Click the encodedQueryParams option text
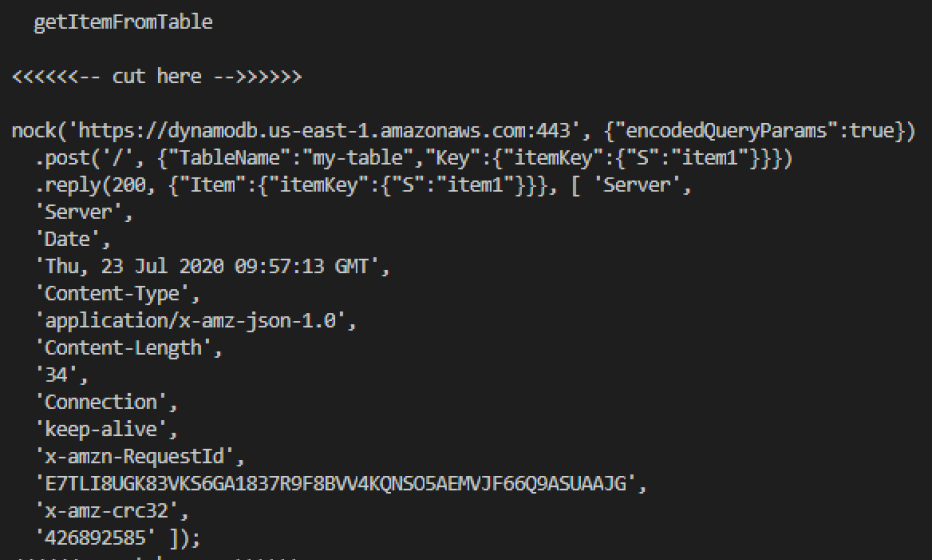 coord(726,131)
